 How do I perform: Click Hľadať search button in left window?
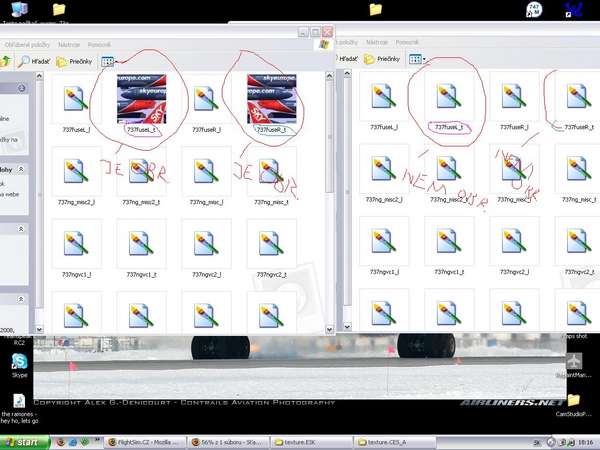[x=34, y=61]
